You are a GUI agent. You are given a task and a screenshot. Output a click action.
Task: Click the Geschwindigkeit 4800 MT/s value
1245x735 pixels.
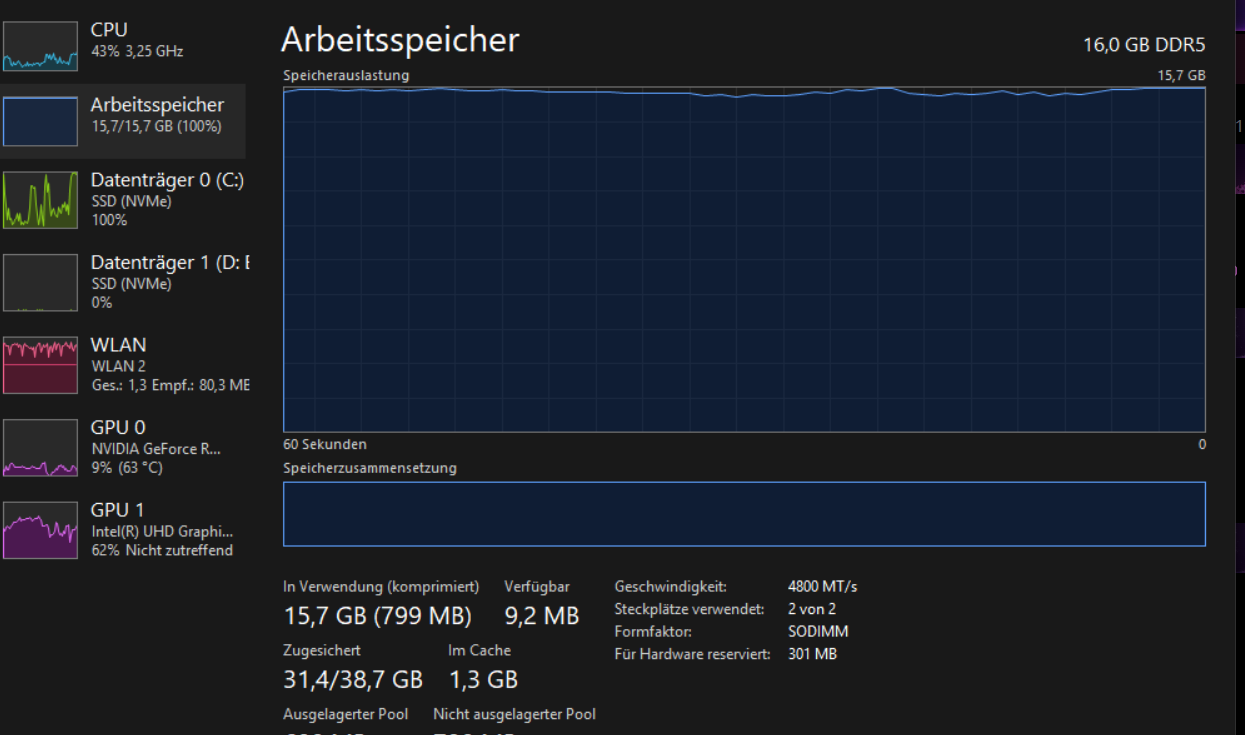(822, 586)
